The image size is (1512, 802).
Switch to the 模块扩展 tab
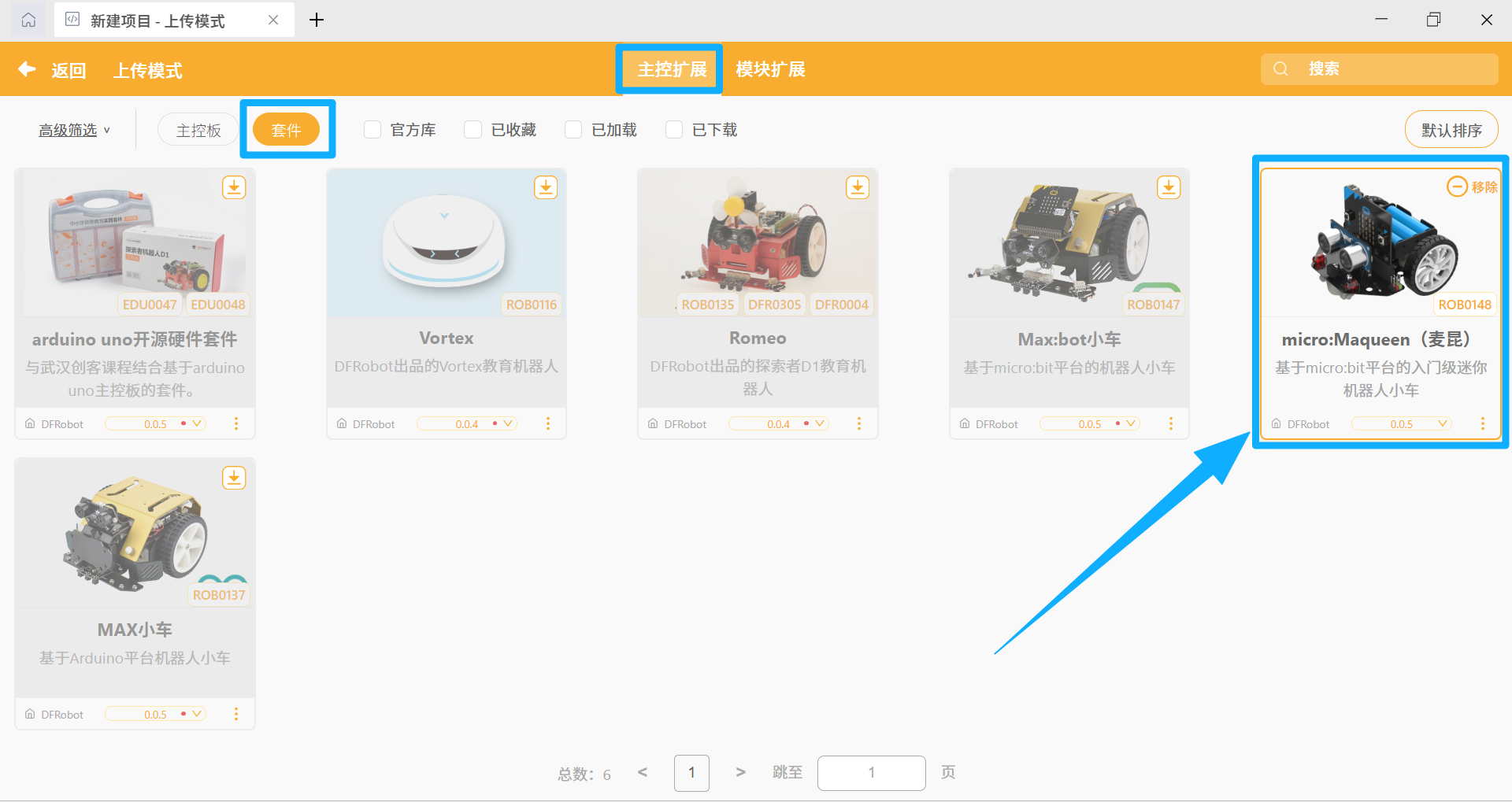tap(770, 69)
